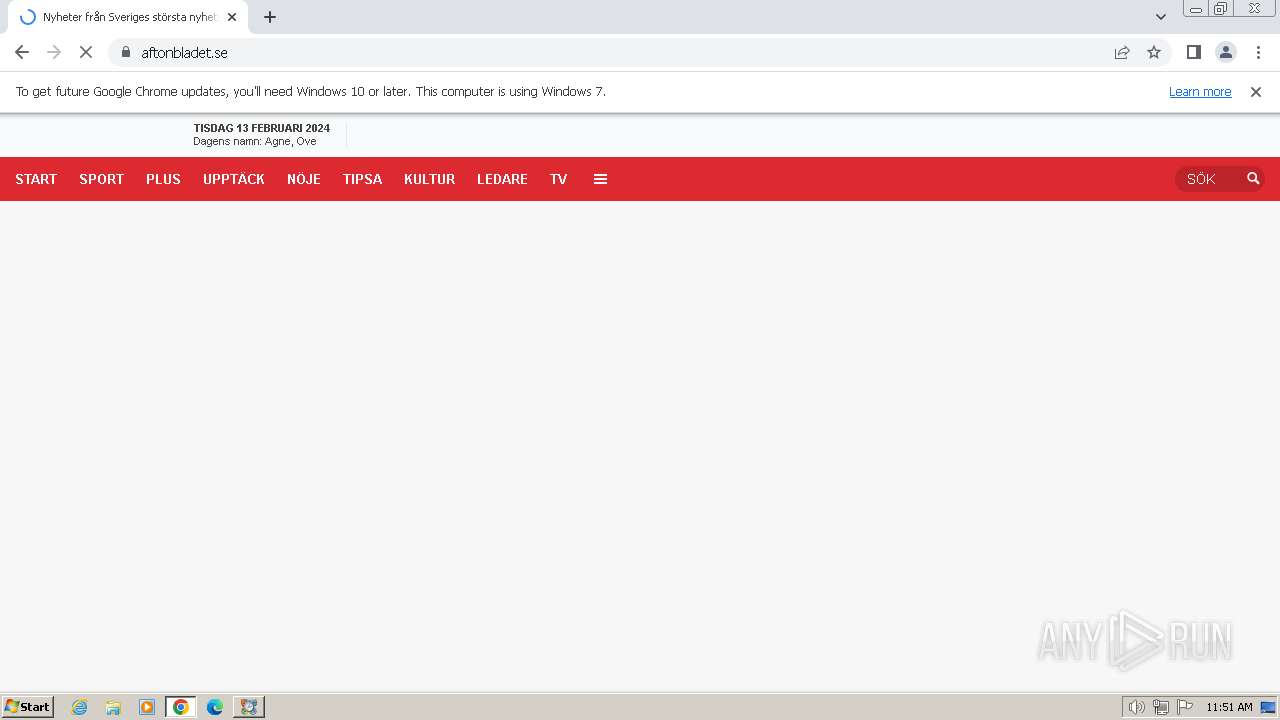Restore down the Chrome window
This screenshot has width=1280, height=720.
1221,9
